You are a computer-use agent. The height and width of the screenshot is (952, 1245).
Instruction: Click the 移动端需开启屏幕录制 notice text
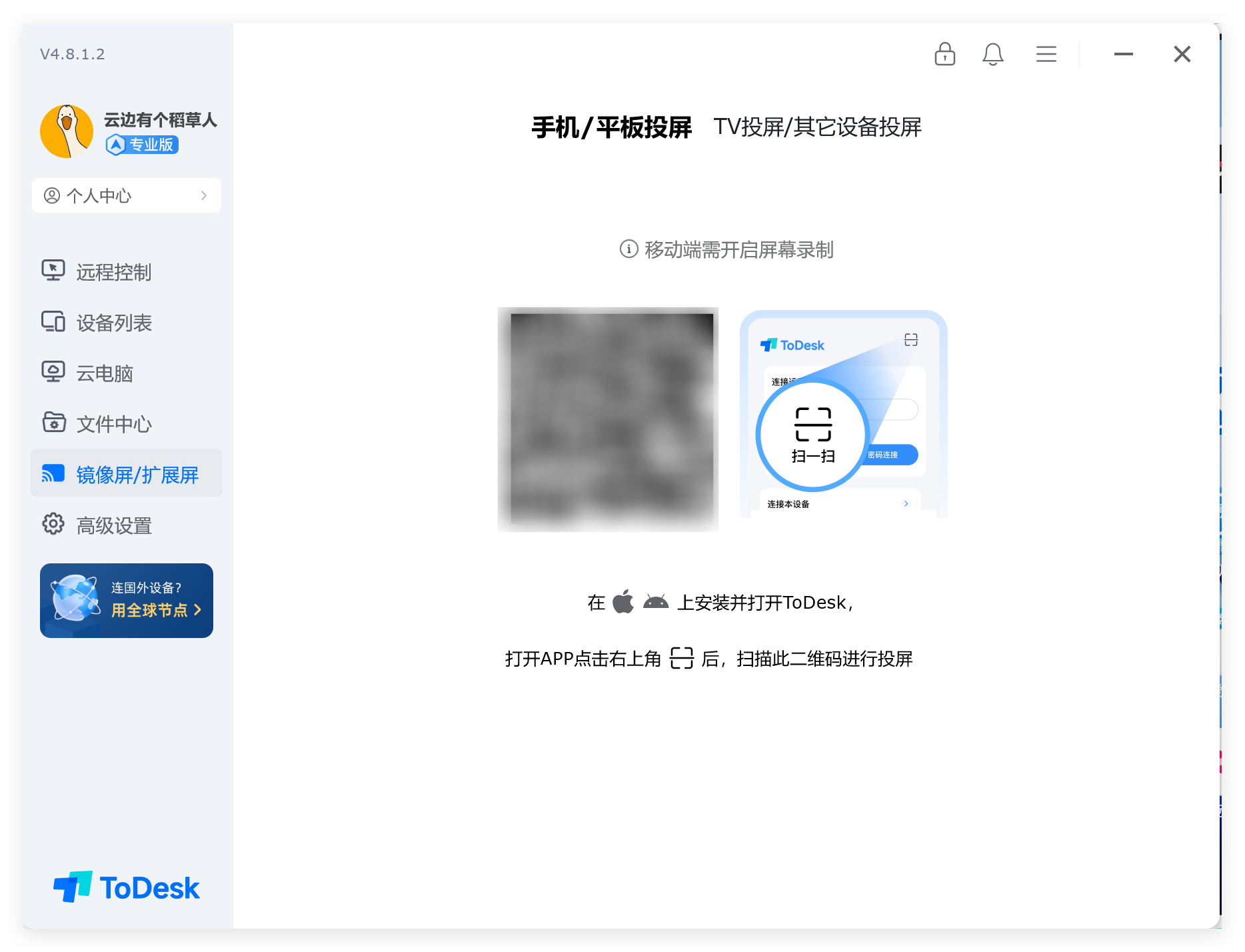[x=739, y=250]
